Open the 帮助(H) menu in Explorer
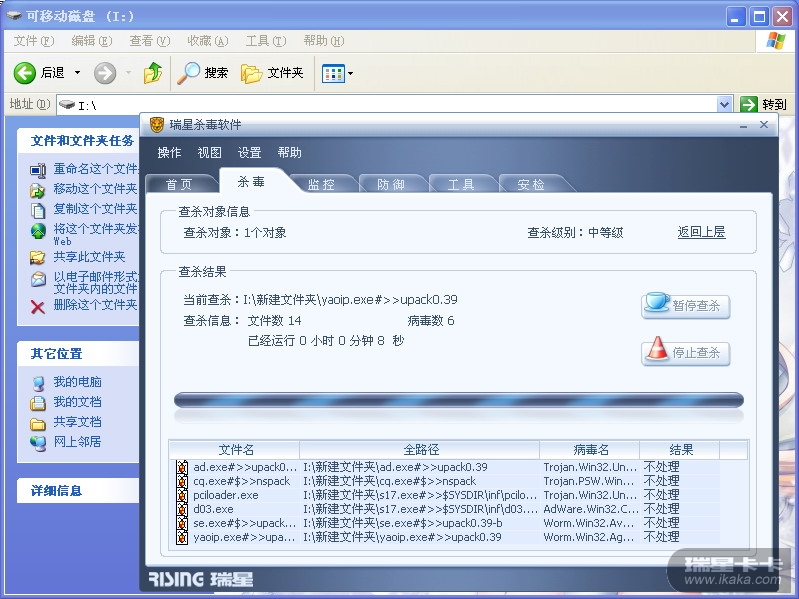The width and height of the screenshot is (799, 599). pyautogui.click(x=324, y=41)
